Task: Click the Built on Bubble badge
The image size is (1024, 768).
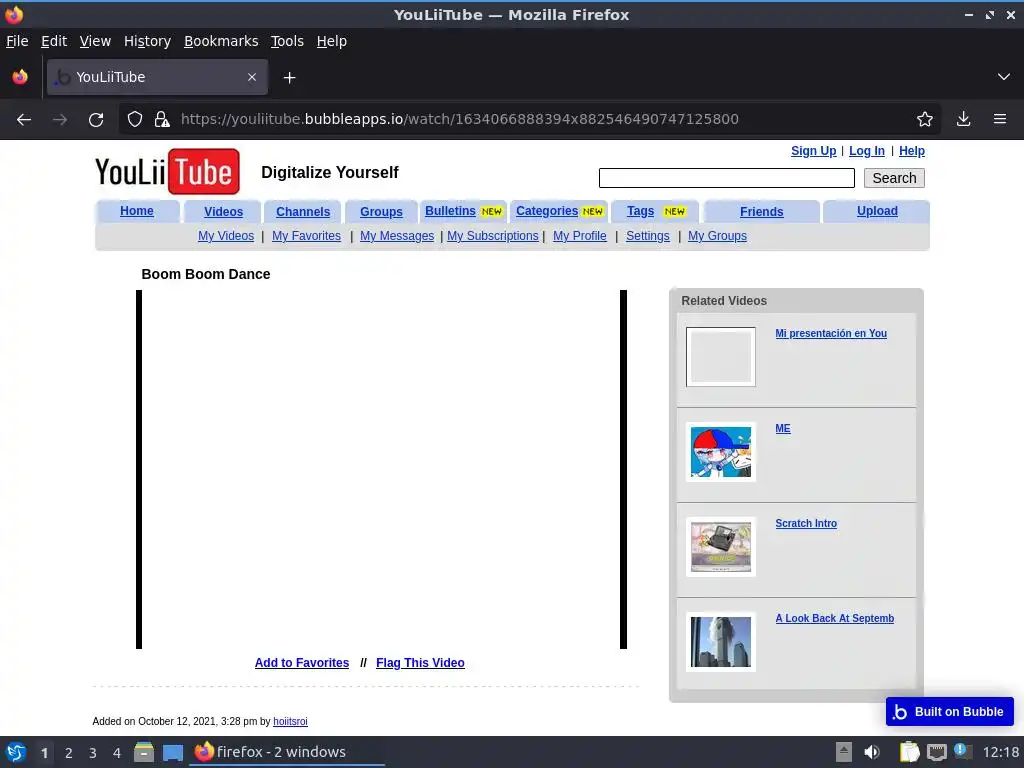Action: click(x=950, y=712)
